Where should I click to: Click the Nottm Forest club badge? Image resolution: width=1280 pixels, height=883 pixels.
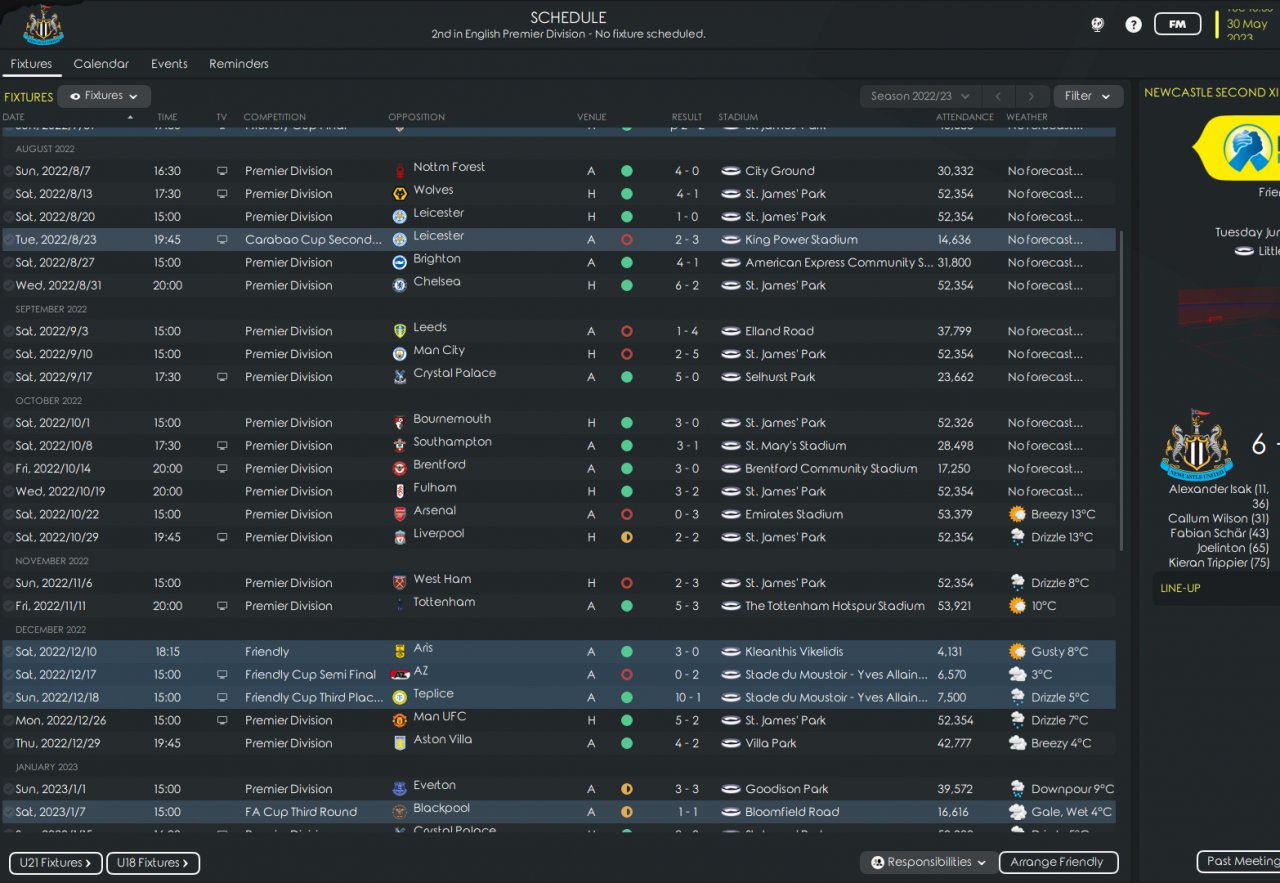coord(400,170)
